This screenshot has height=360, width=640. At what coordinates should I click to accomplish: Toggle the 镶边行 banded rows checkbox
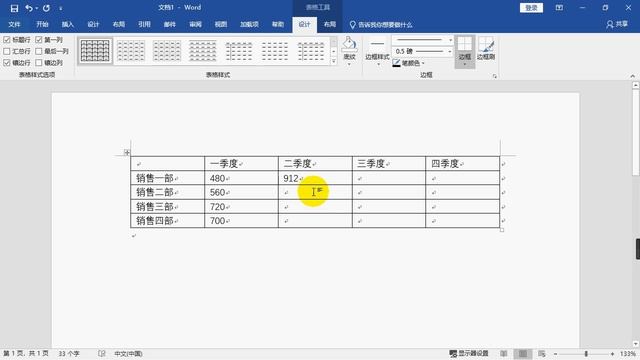7,62
